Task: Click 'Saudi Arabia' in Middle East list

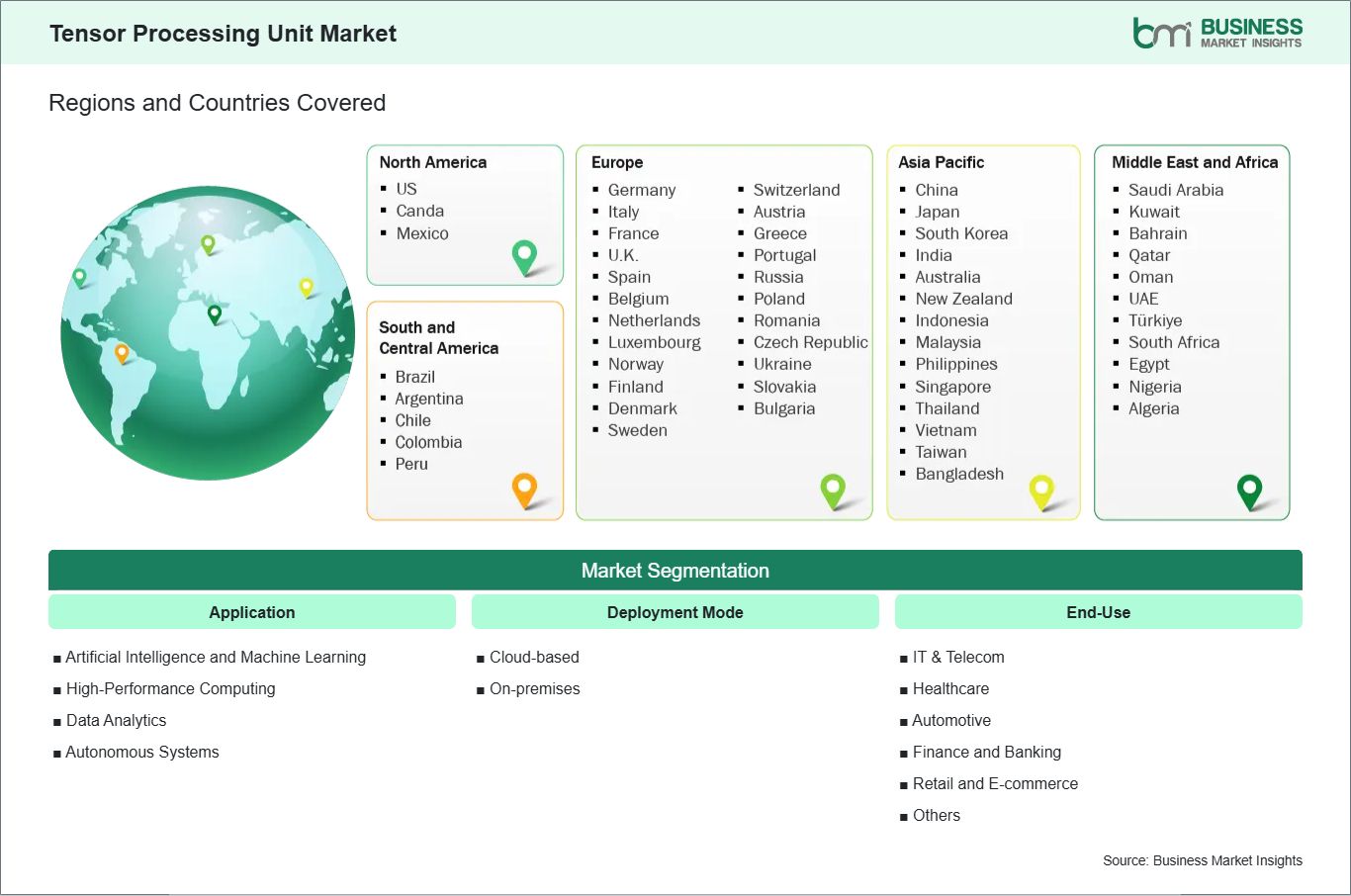Action: tap(1176, 190)
